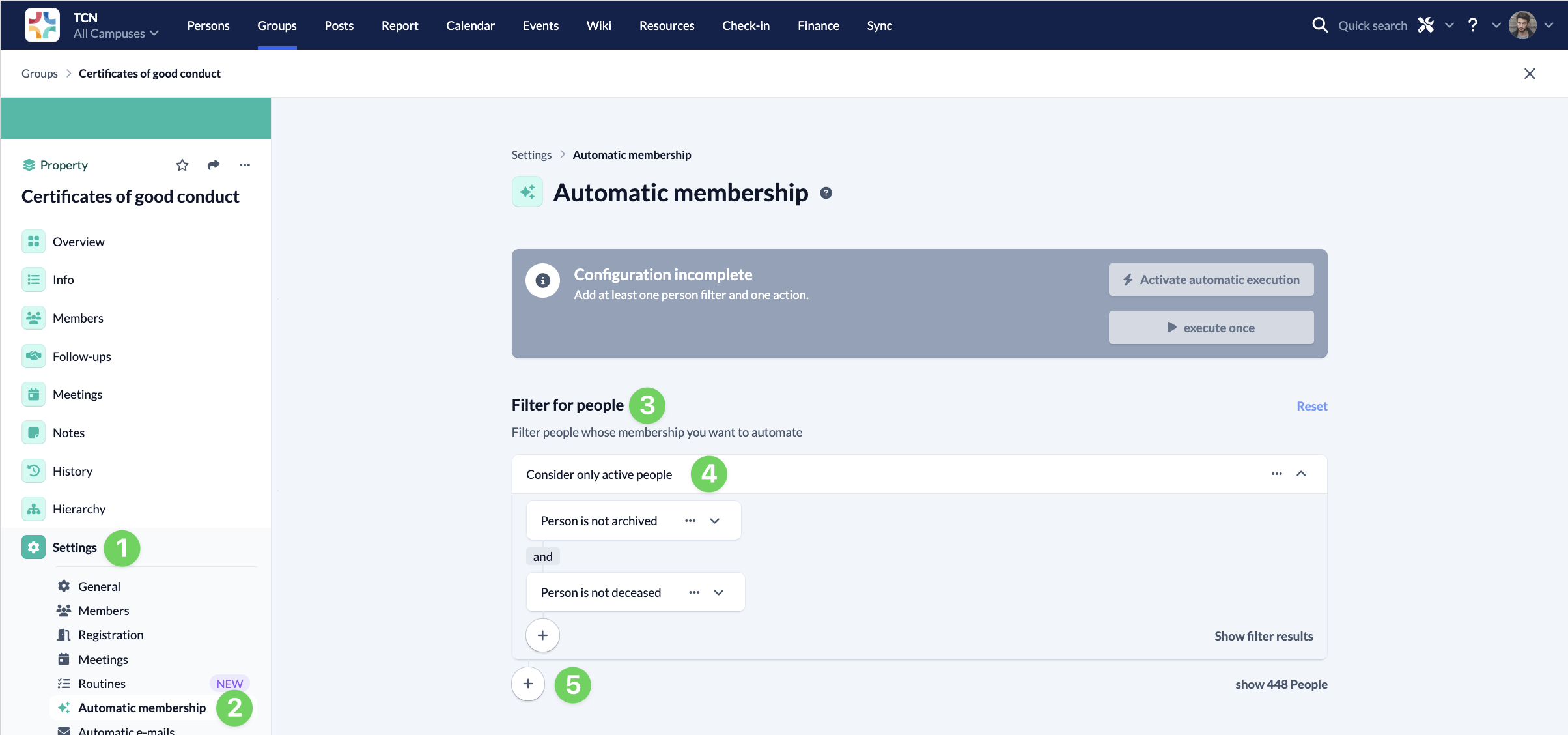Switch to the Calendar menu
Image resolution: width=1568 pixels, height=735 pixels.
click(x=470, y=25)
